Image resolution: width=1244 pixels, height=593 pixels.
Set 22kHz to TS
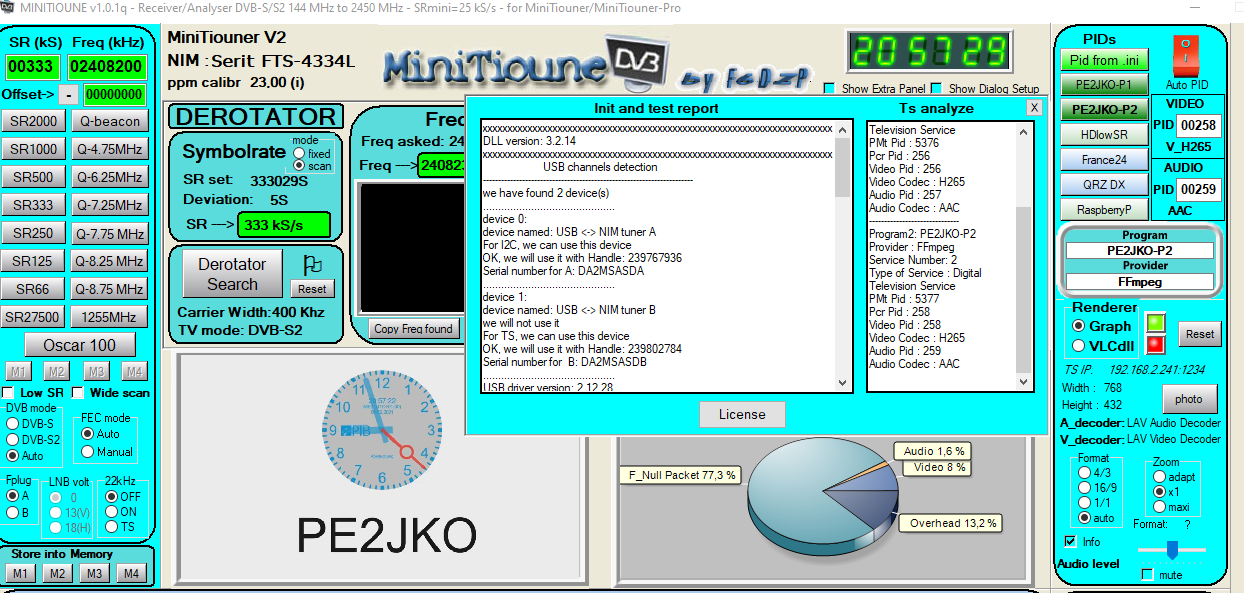click(x=111, y=526)
